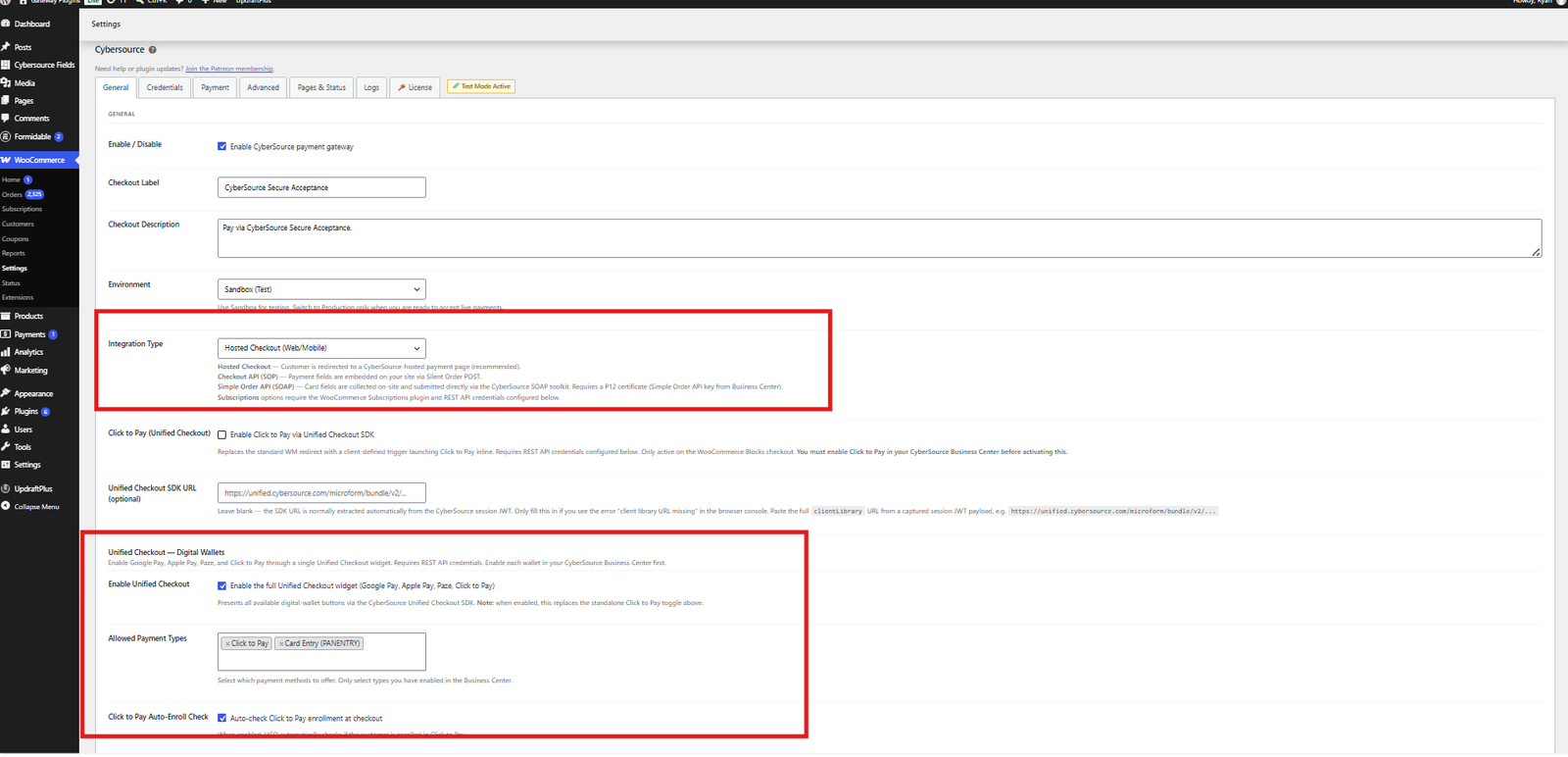Open the Coupons submenu link
The height and width of the screenshot is (757, 1568).
pyautogui.click(x=15, y=239)
